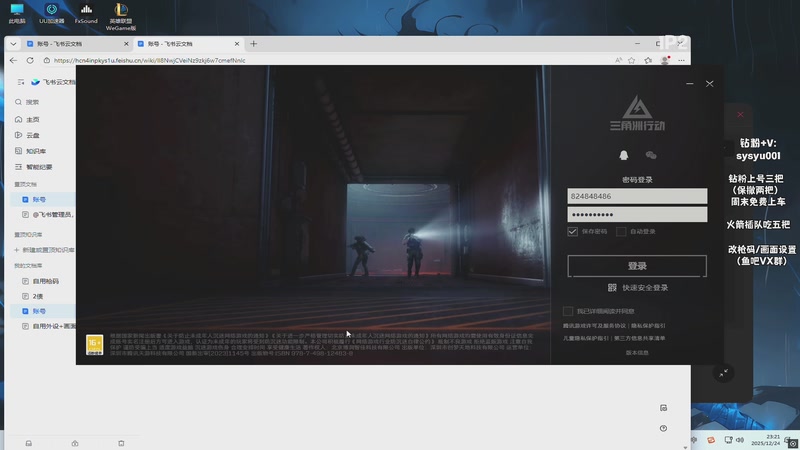Open the 自用枪码 document
The width and height of the screenshot is (800, 450).
43,281
